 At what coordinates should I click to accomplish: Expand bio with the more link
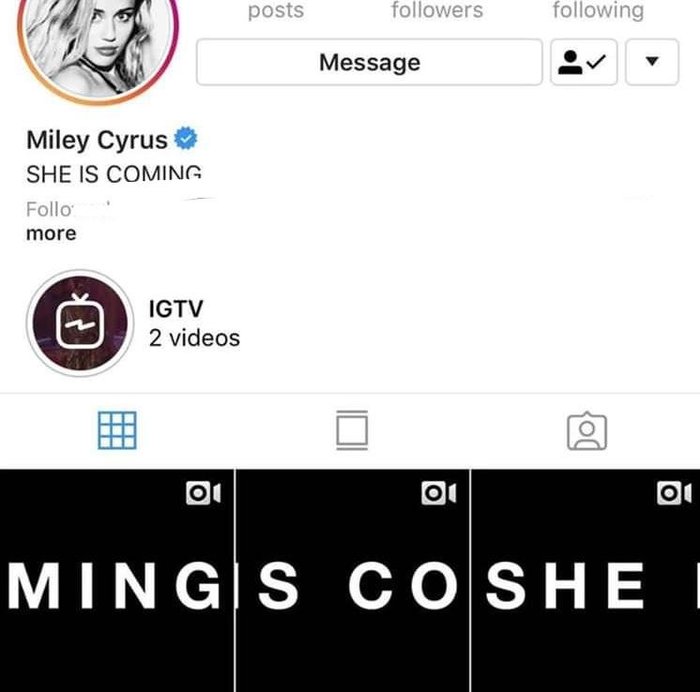[51, 233]
